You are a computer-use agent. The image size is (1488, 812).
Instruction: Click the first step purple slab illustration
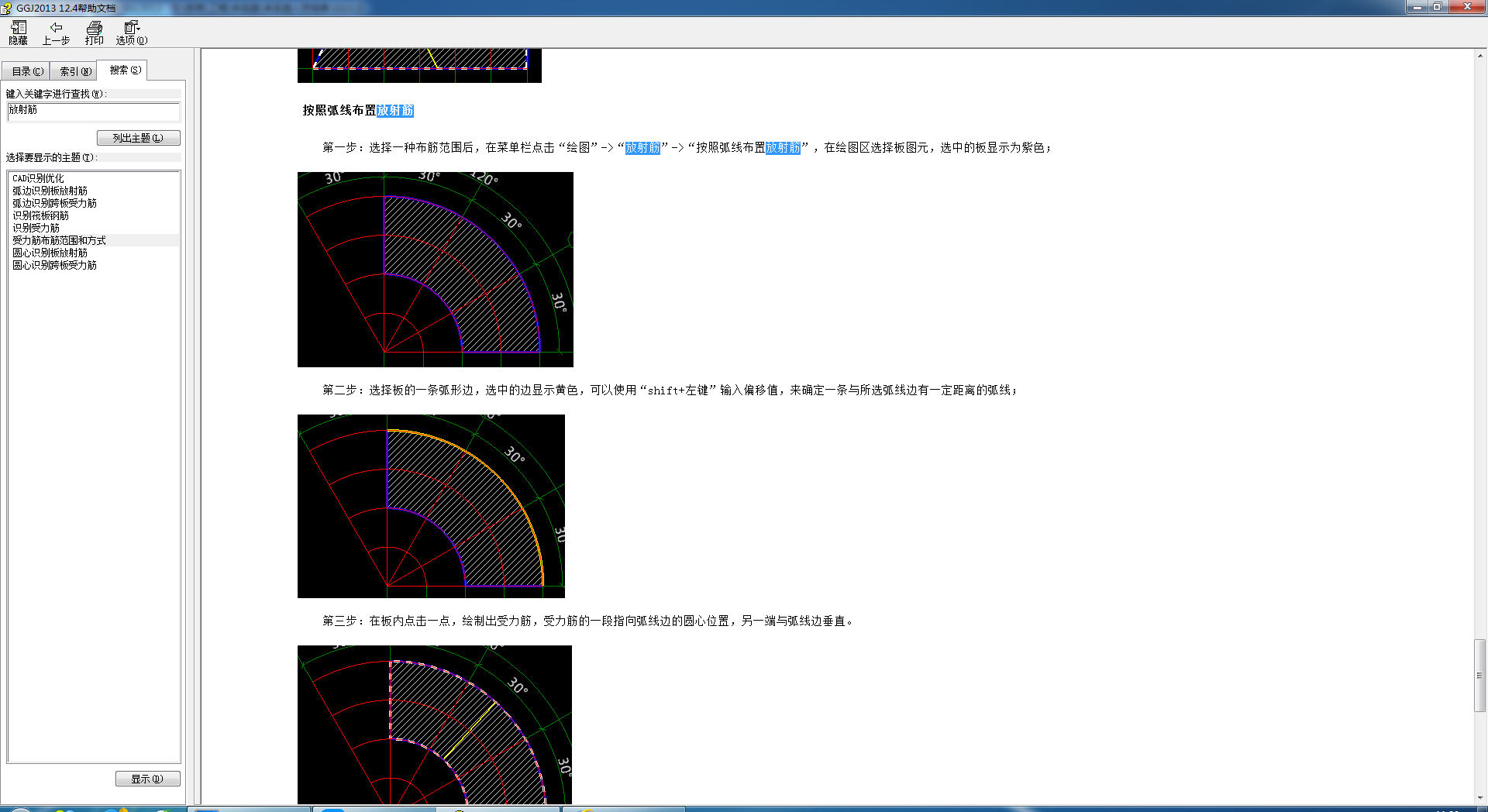(436, 270)
